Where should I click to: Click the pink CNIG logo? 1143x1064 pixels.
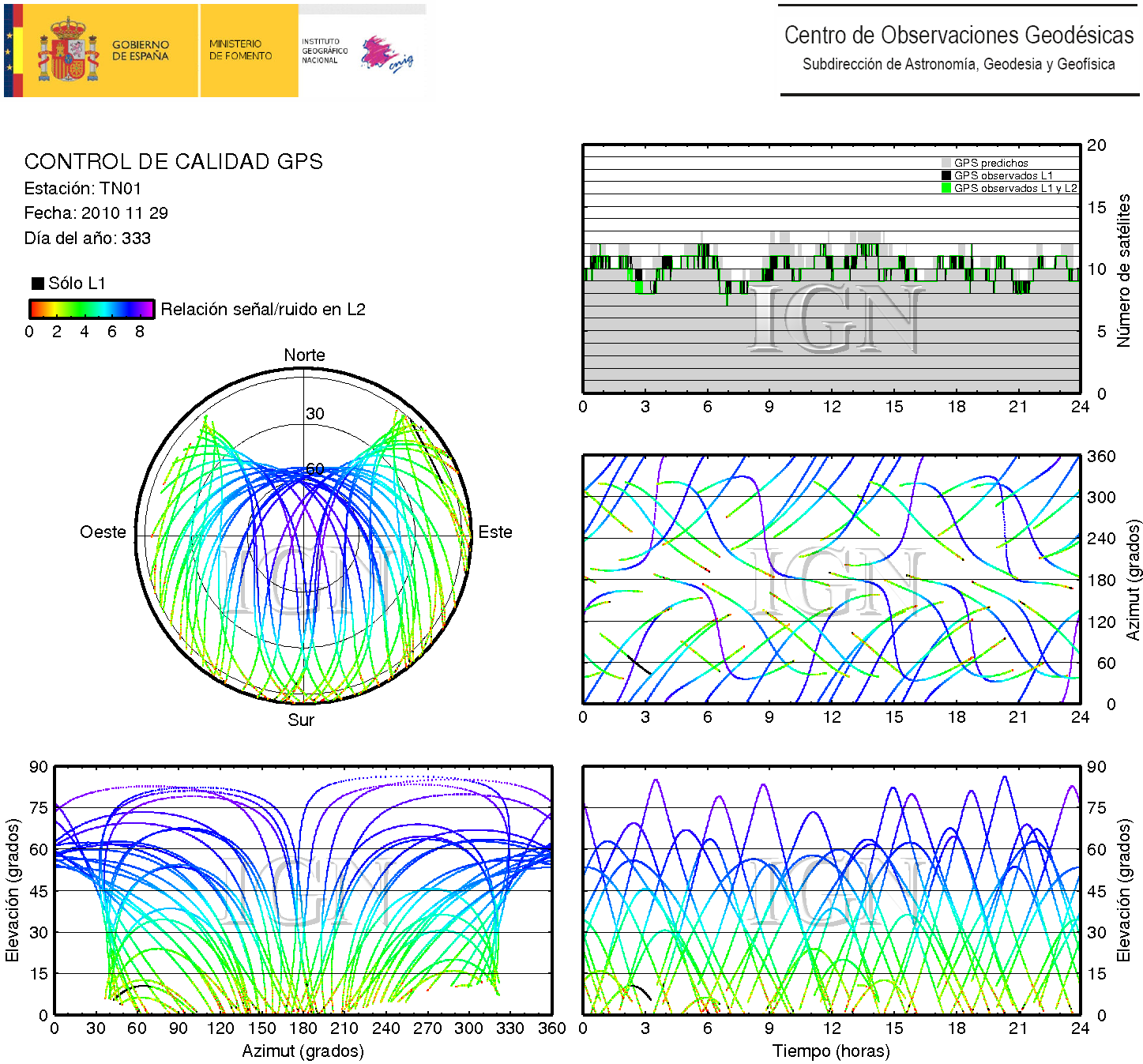(x=385, y=54)
